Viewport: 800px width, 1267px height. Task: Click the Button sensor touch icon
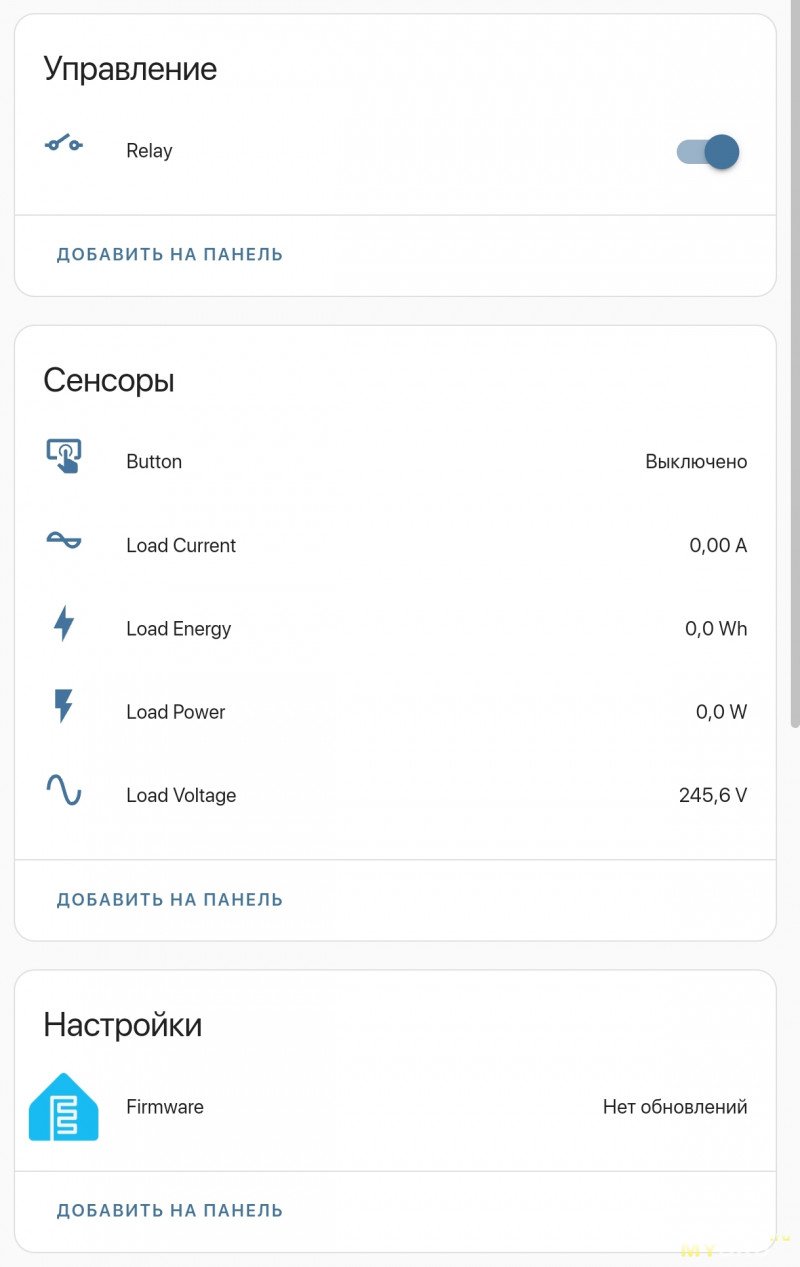tap(64, 457)
